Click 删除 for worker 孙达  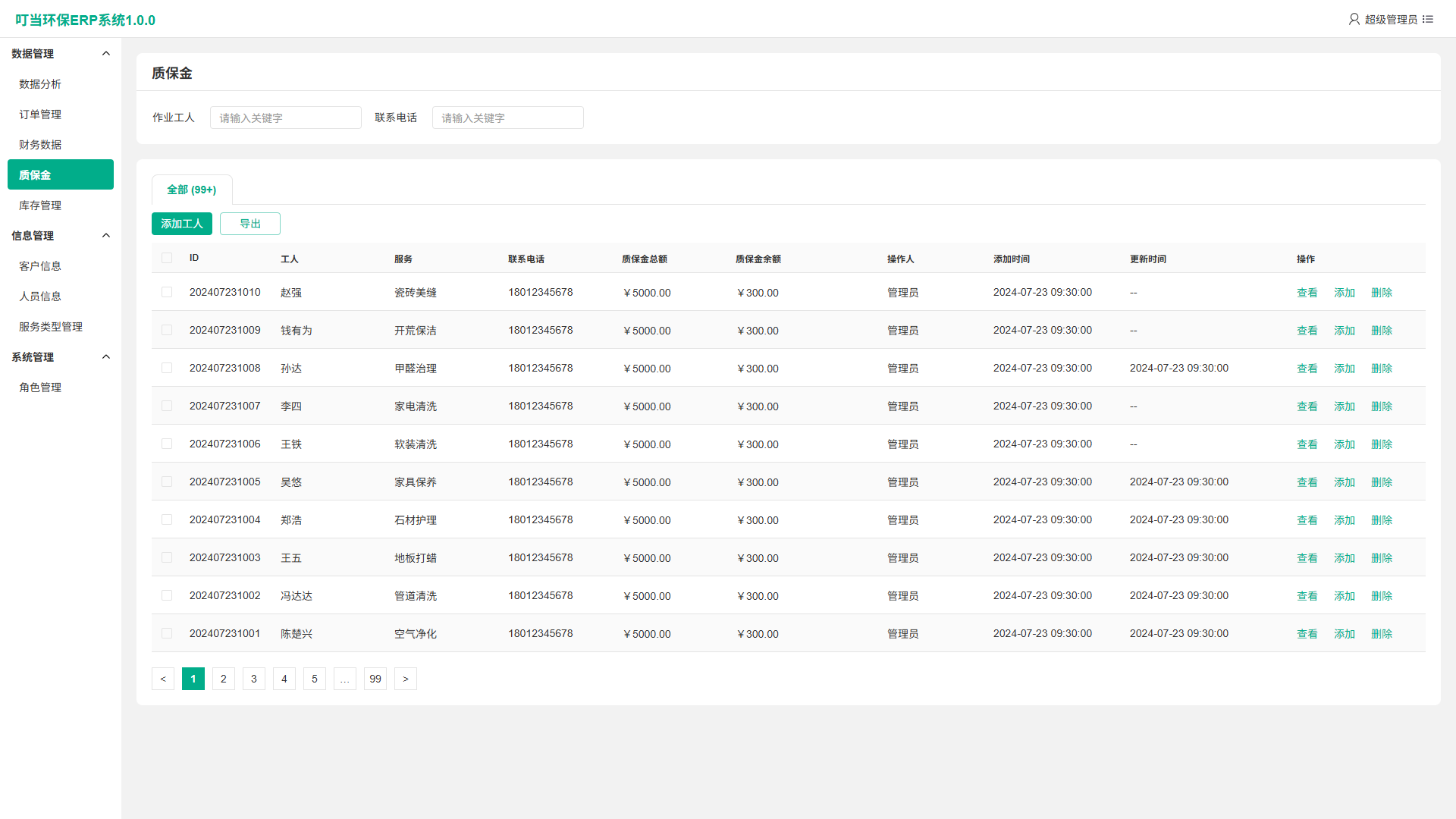pyautogui.click(x=1382, y=369)
